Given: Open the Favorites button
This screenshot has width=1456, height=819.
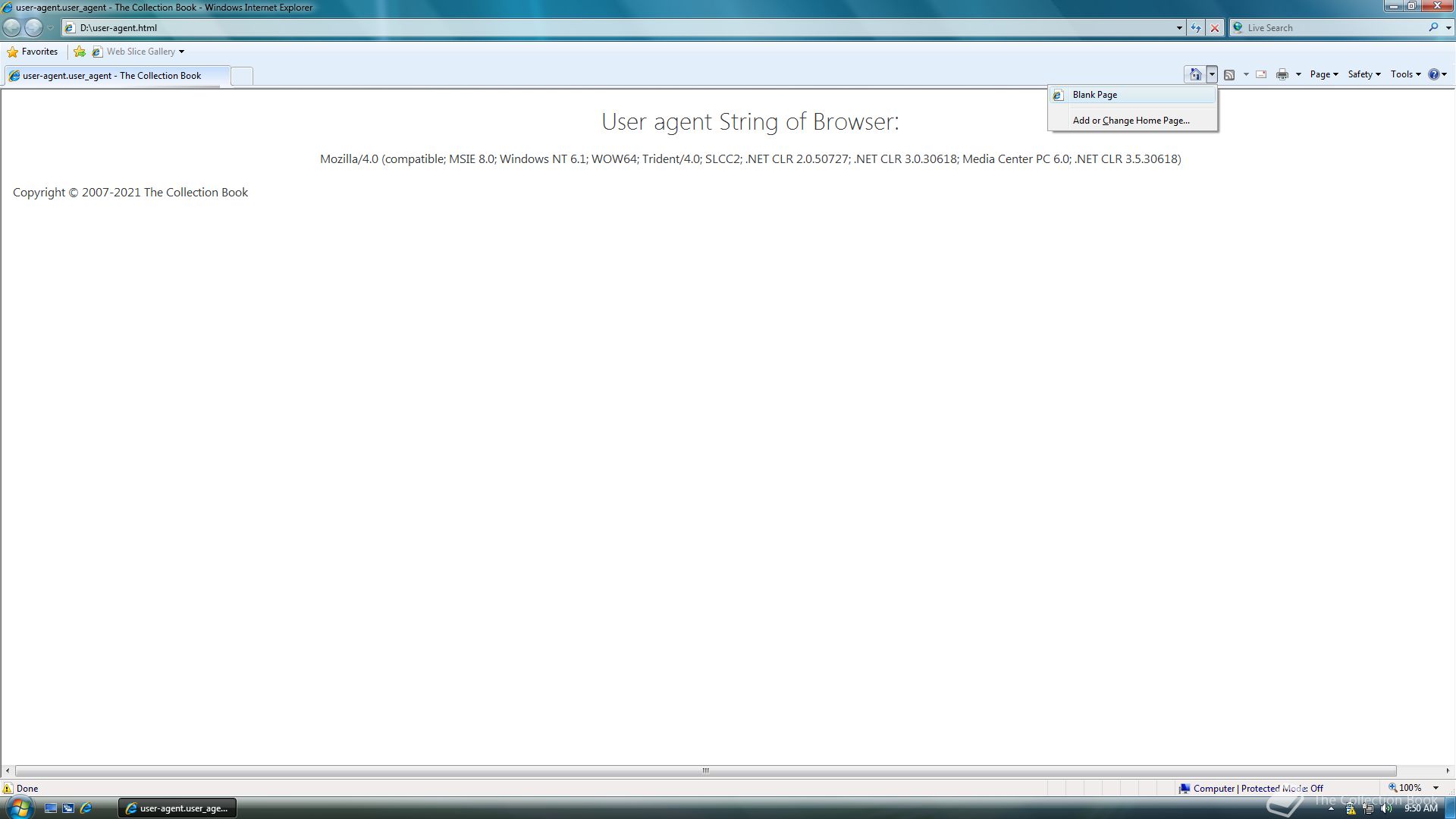Looking at the screenshot, I should pyautogui.click(x=33, y=52).
